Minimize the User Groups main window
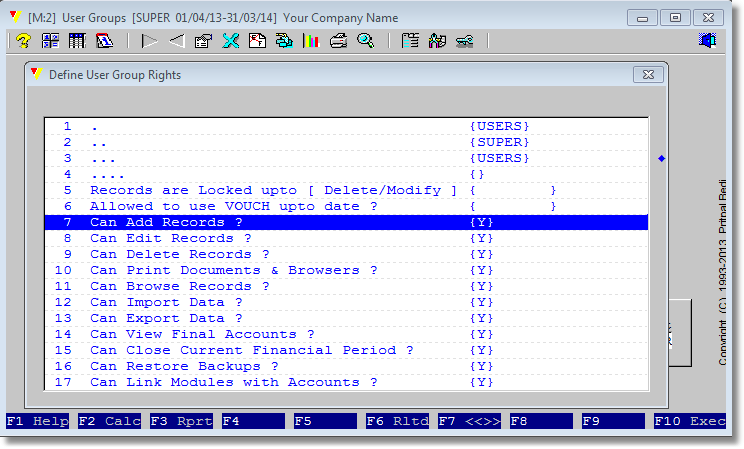This screenshot has width=744, height=449. [642, 18]
